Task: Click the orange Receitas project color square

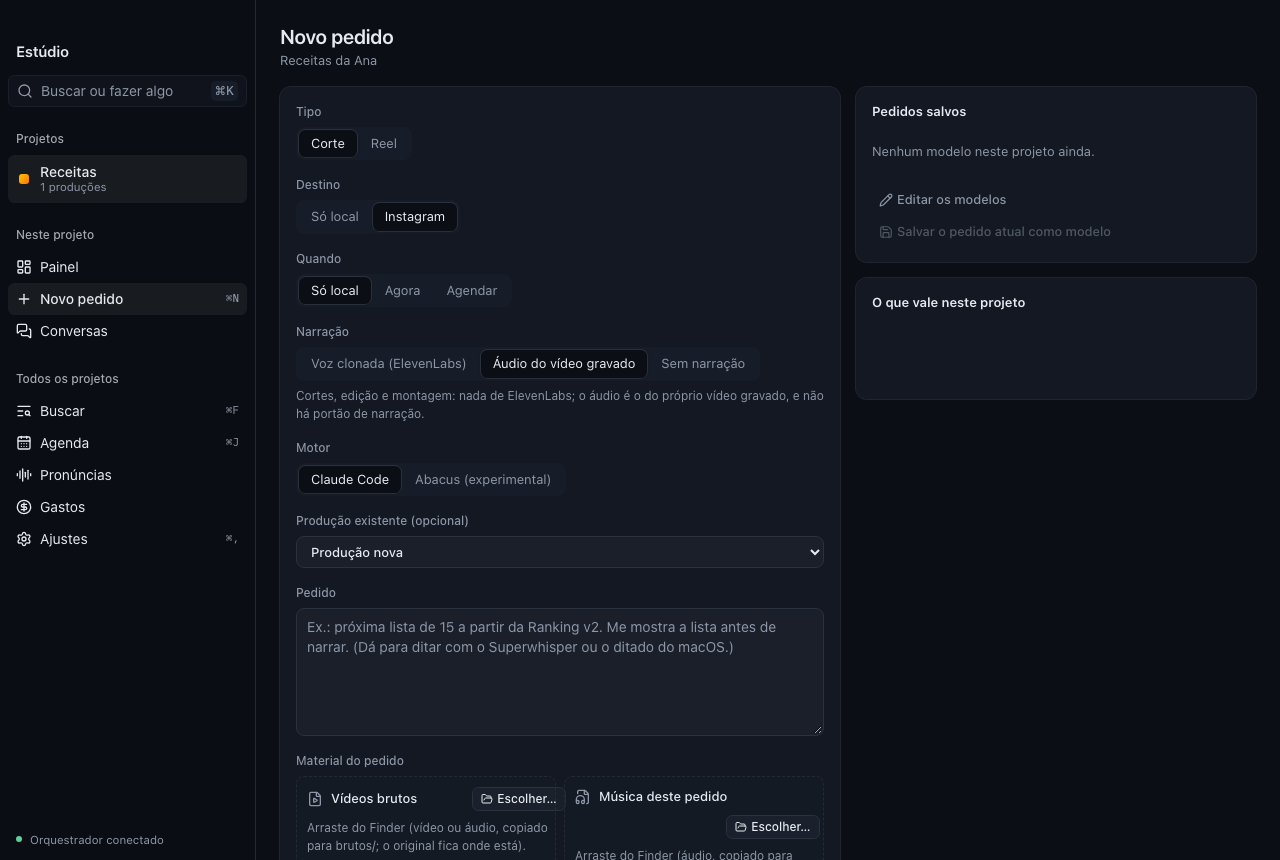Action: click(x=24, y=179)
